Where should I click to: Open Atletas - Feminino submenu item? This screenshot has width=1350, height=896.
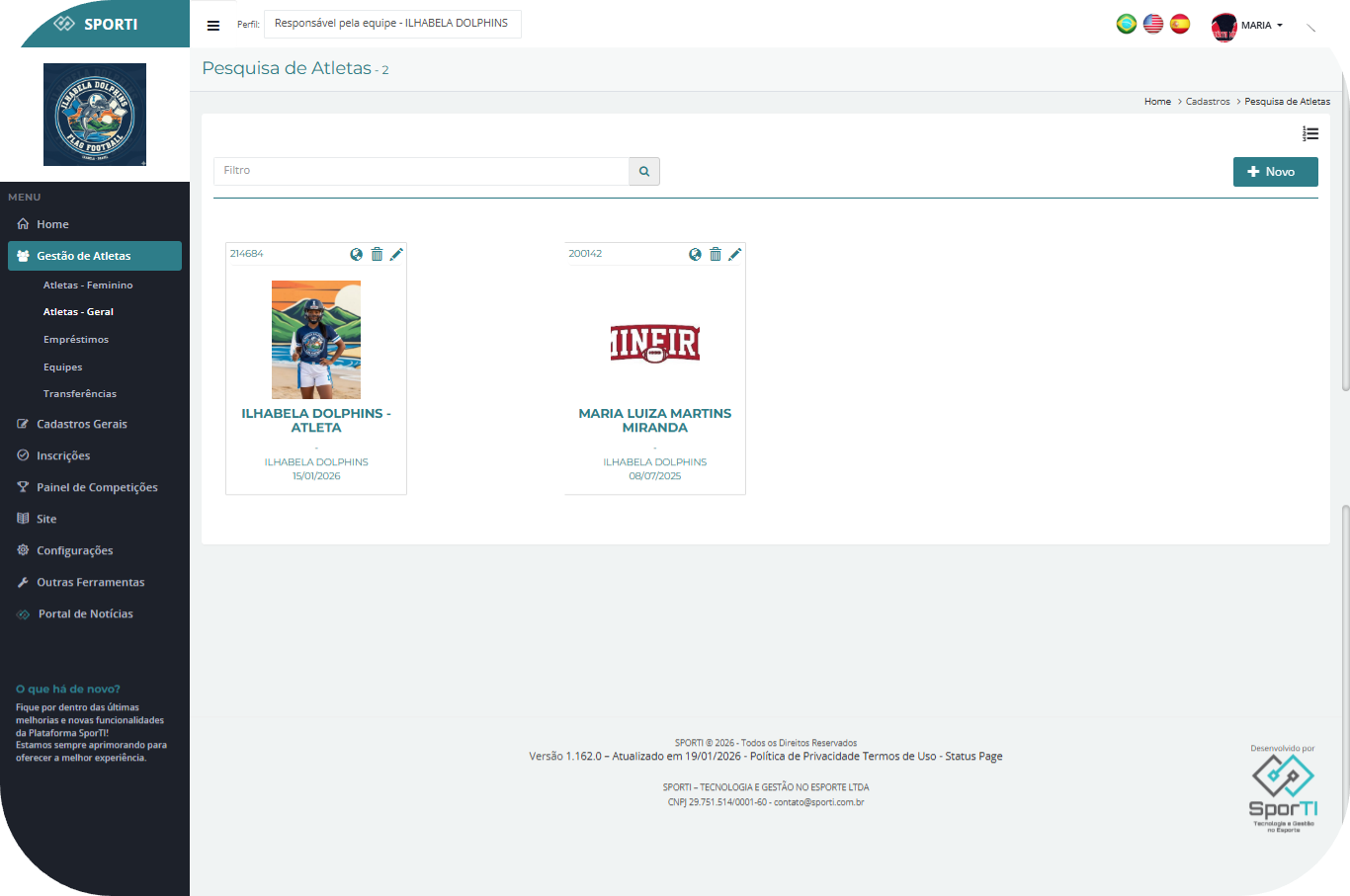coord(88,285)
